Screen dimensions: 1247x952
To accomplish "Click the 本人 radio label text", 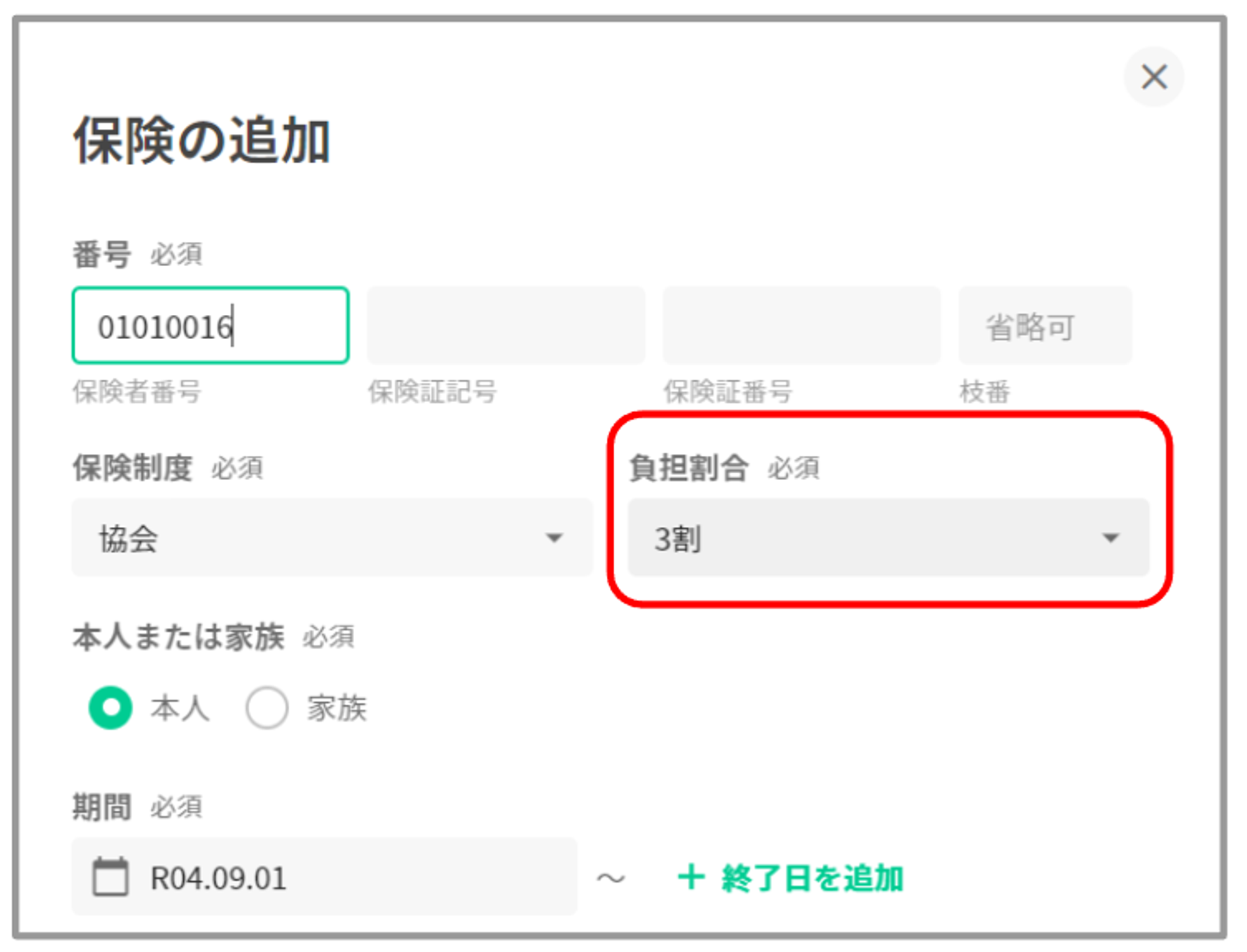I will [180, 709].
